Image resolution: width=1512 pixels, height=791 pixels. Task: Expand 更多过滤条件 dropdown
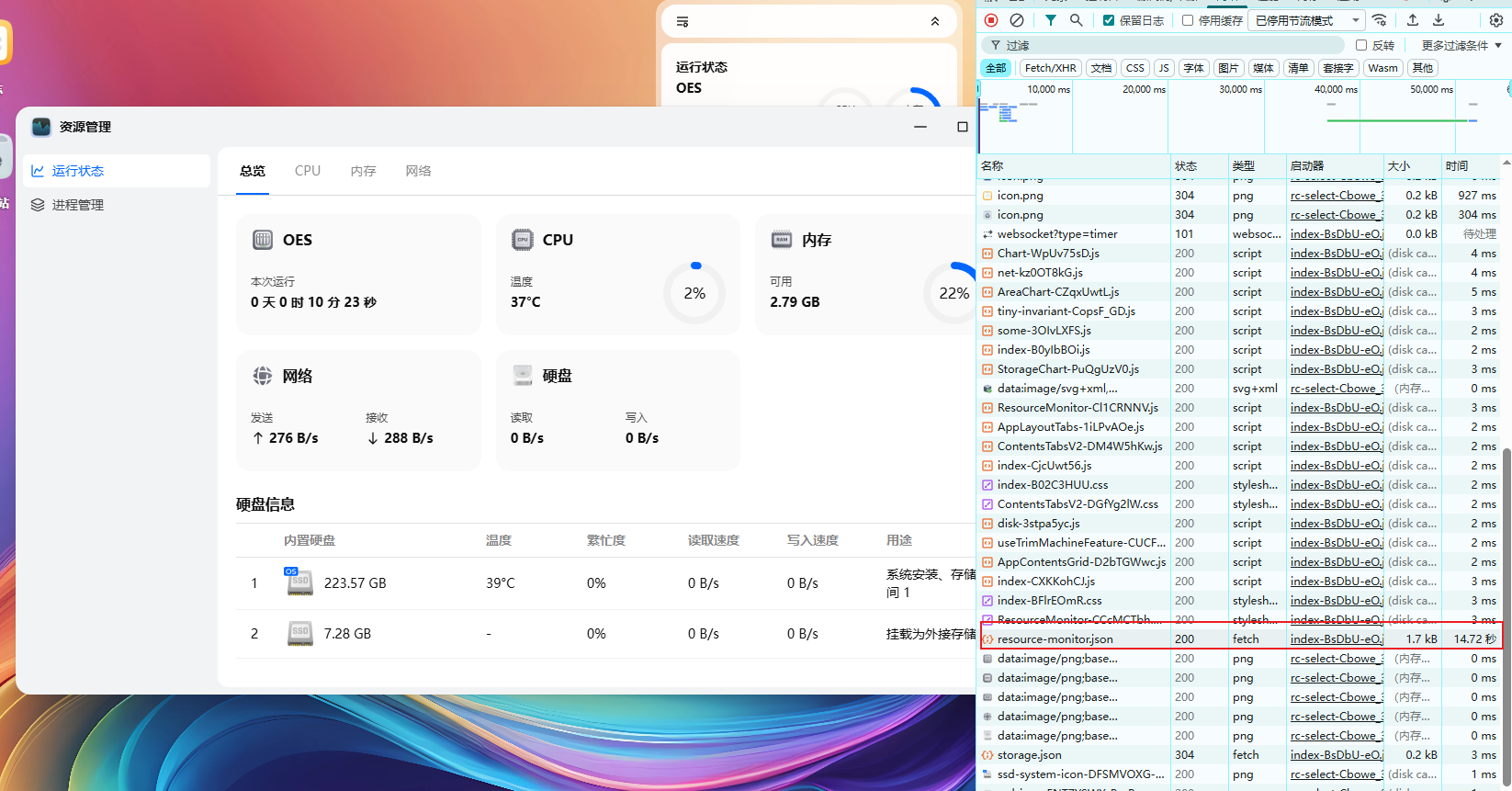(1461, 45)
